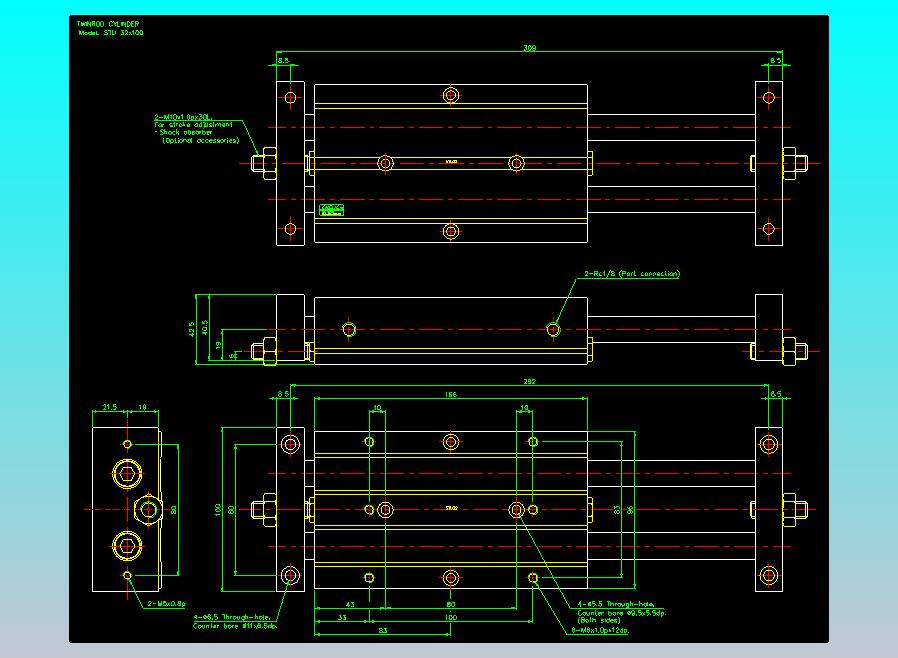The image size is (898, 658).
Task: Select the Model STD 32x100 label
Action: [111, 33]
